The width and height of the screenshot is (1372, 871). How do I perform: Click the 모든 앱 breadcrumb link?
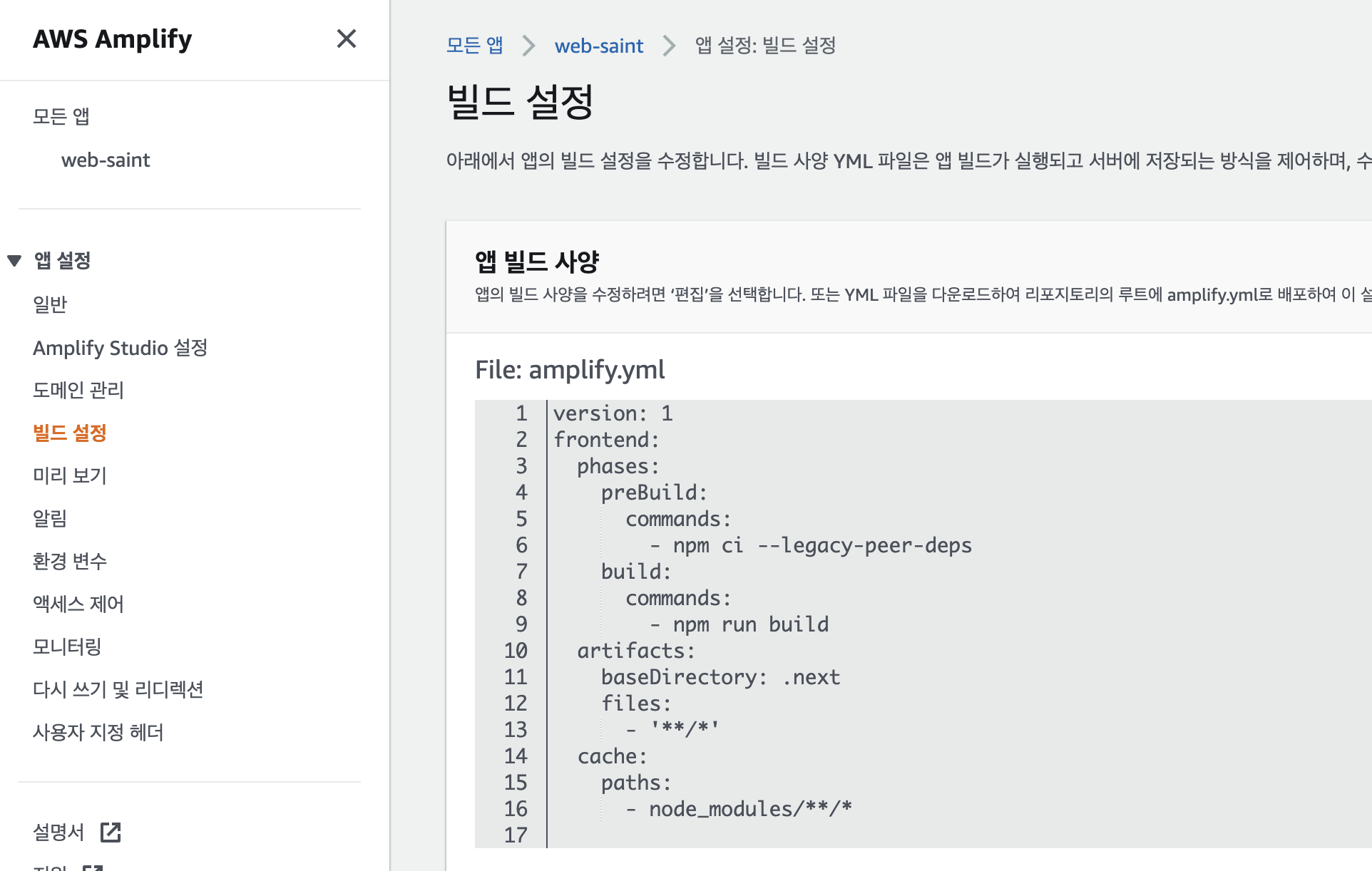pos(475,46)
